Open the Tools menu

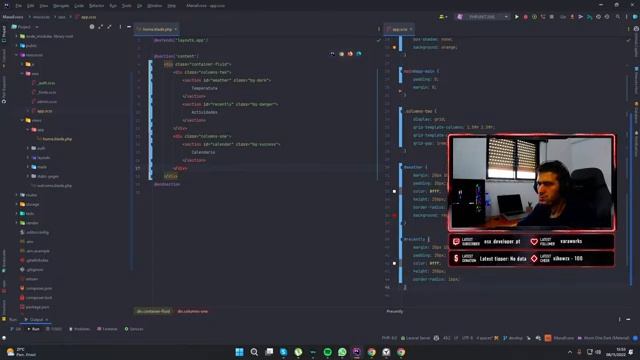(x=127, y=6)
